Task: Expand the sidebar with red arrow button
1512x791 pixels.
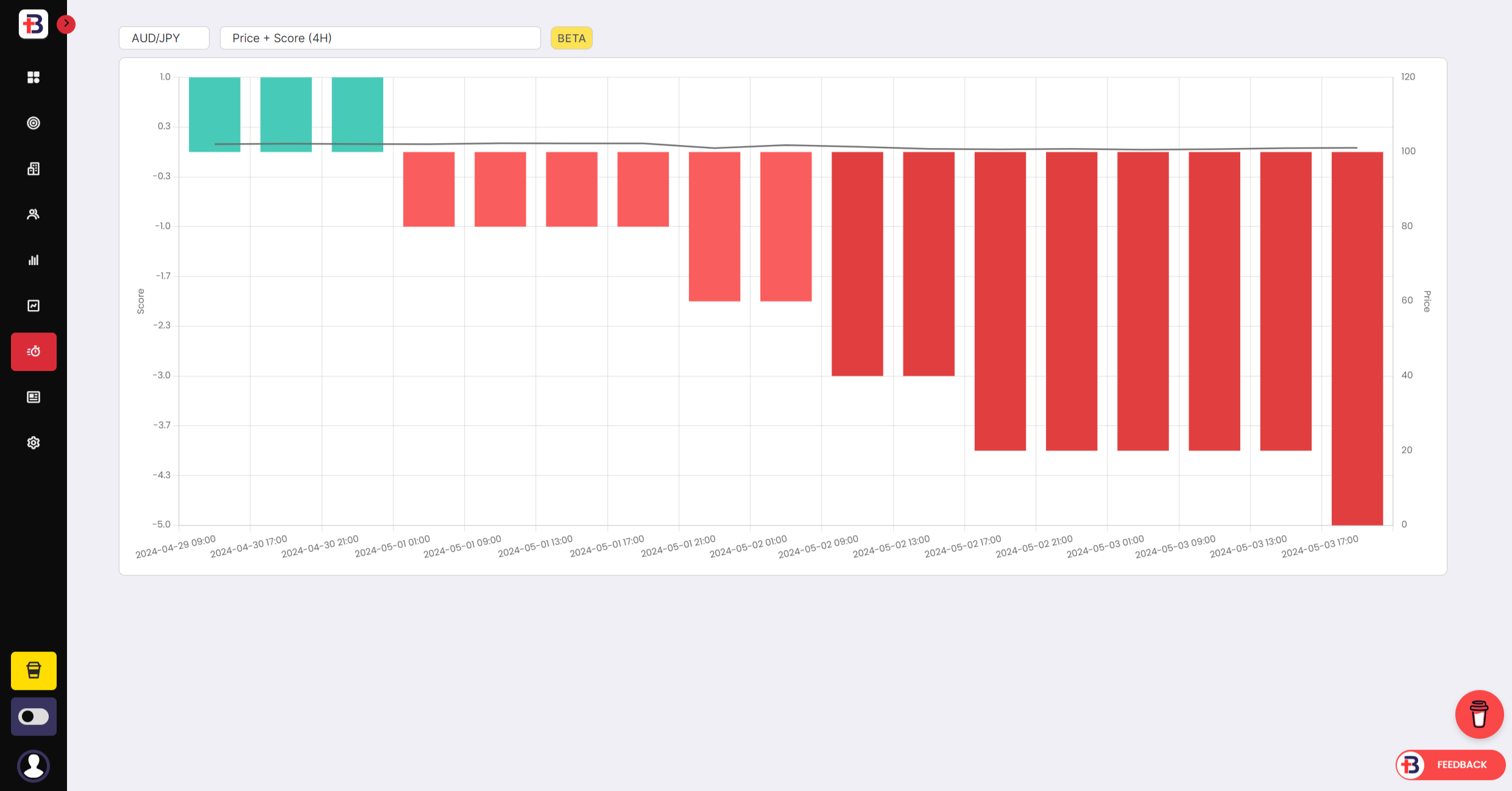Action: point(66,24)
